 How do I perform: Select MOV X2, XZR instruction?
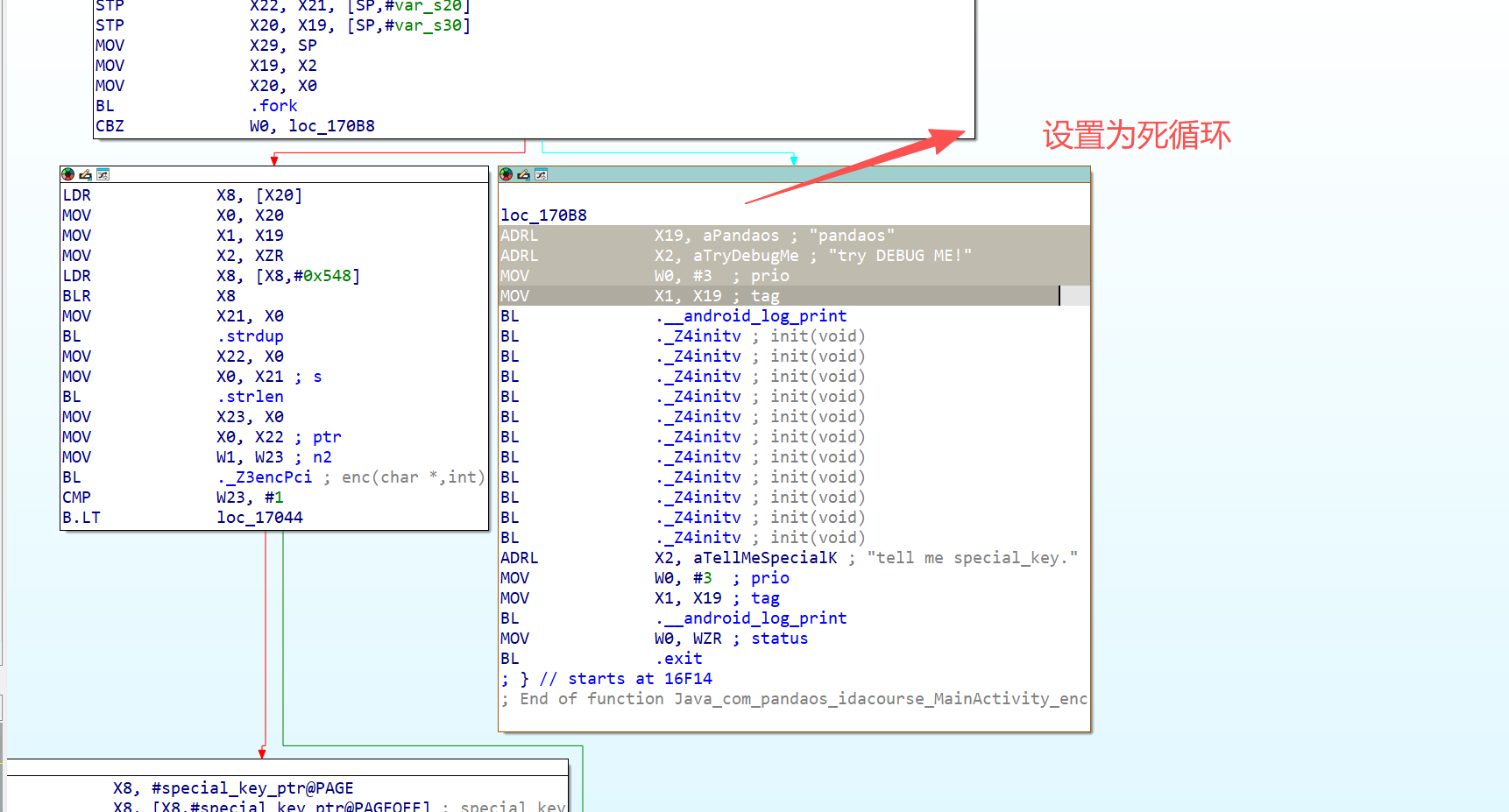pos(173,256)
